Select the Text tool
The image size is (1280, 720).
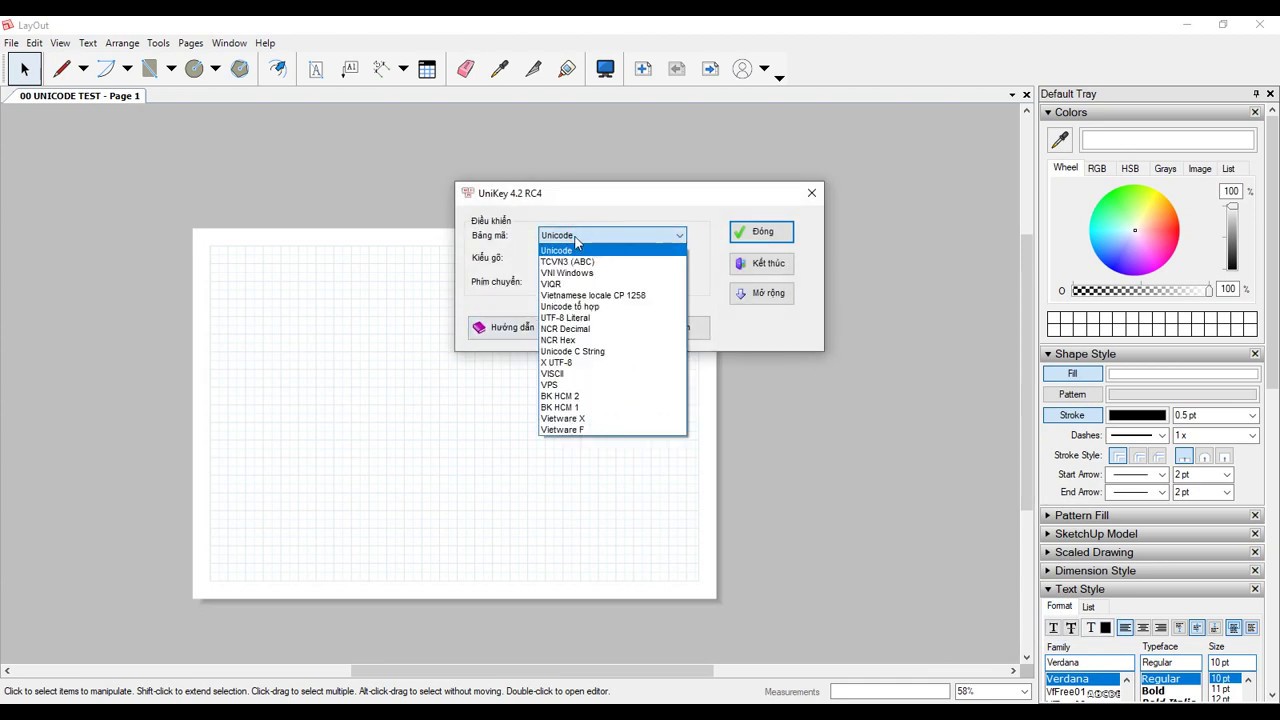click(x=316, y=69)
